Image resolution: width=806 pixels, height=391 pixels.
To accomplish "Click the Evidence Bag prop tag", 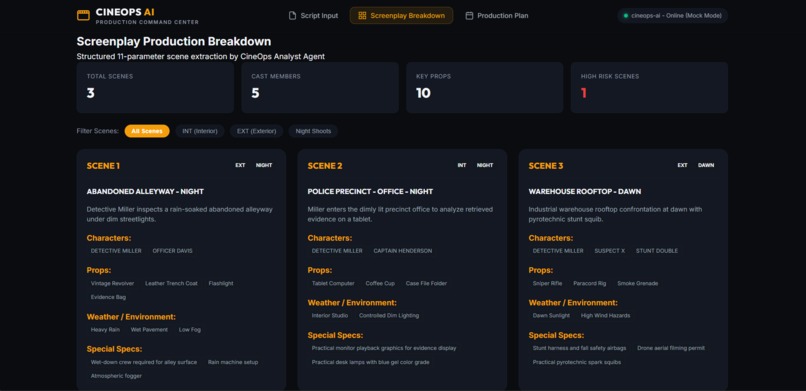I will (108, 297).
